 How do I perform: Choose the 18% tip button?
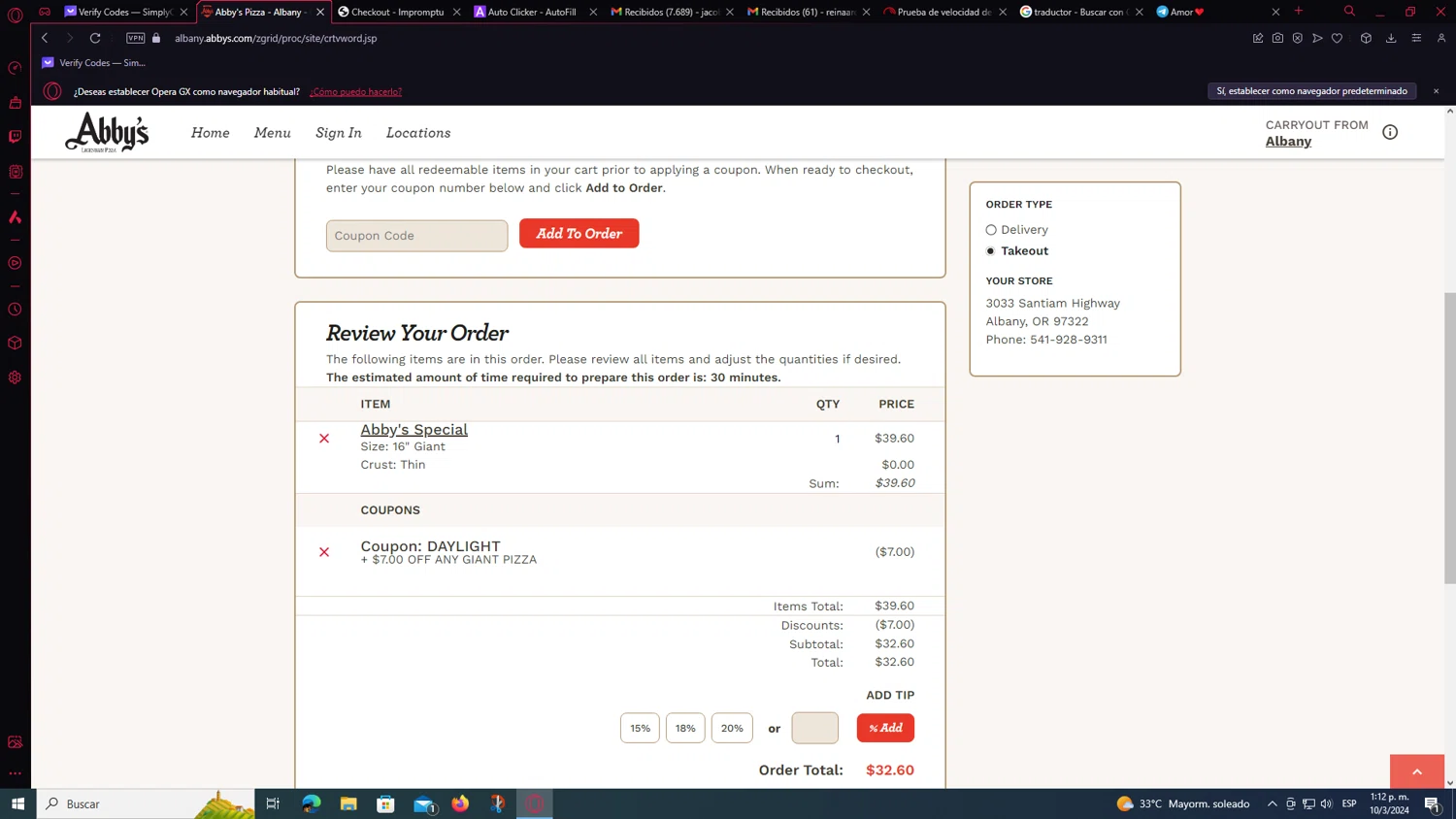coord(685,728)
